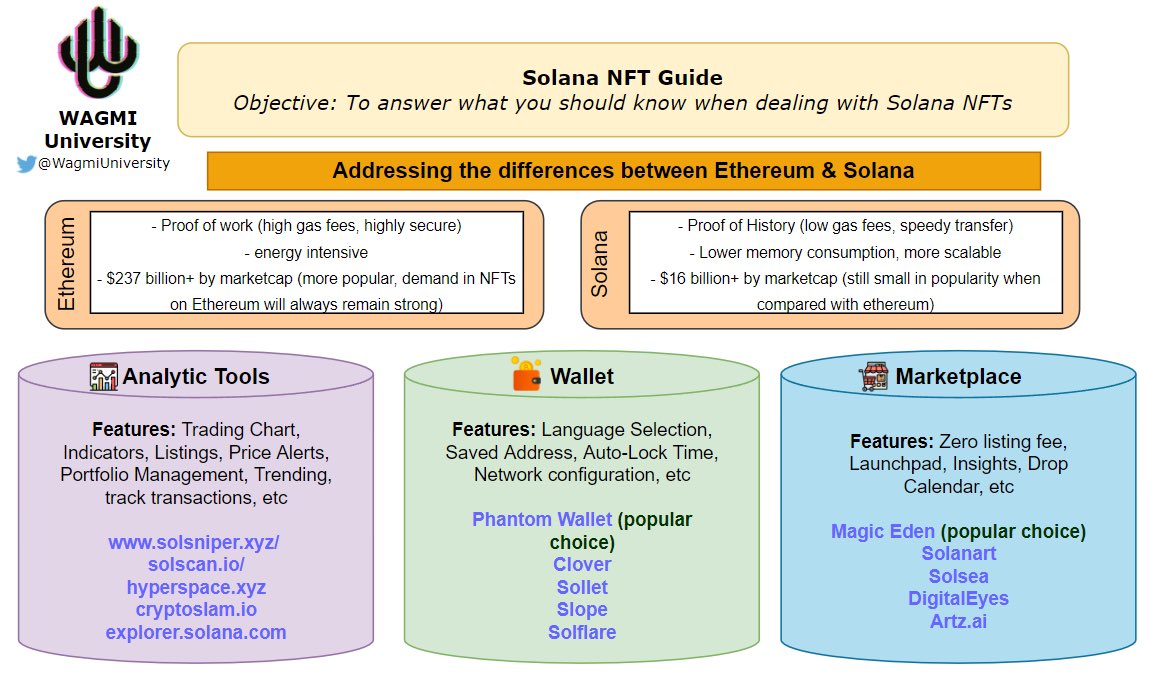Select the Clover wallet link
1155x682 pixels.
click(582, 565)
